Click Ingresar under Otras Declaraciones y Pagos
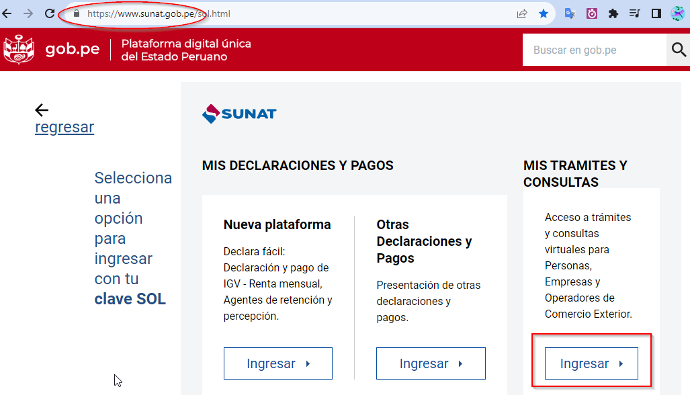 [431, 363]
